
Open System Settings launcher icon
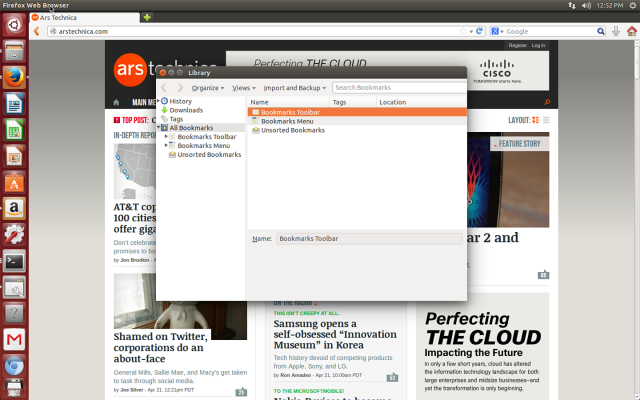click(x=14, y=234)
